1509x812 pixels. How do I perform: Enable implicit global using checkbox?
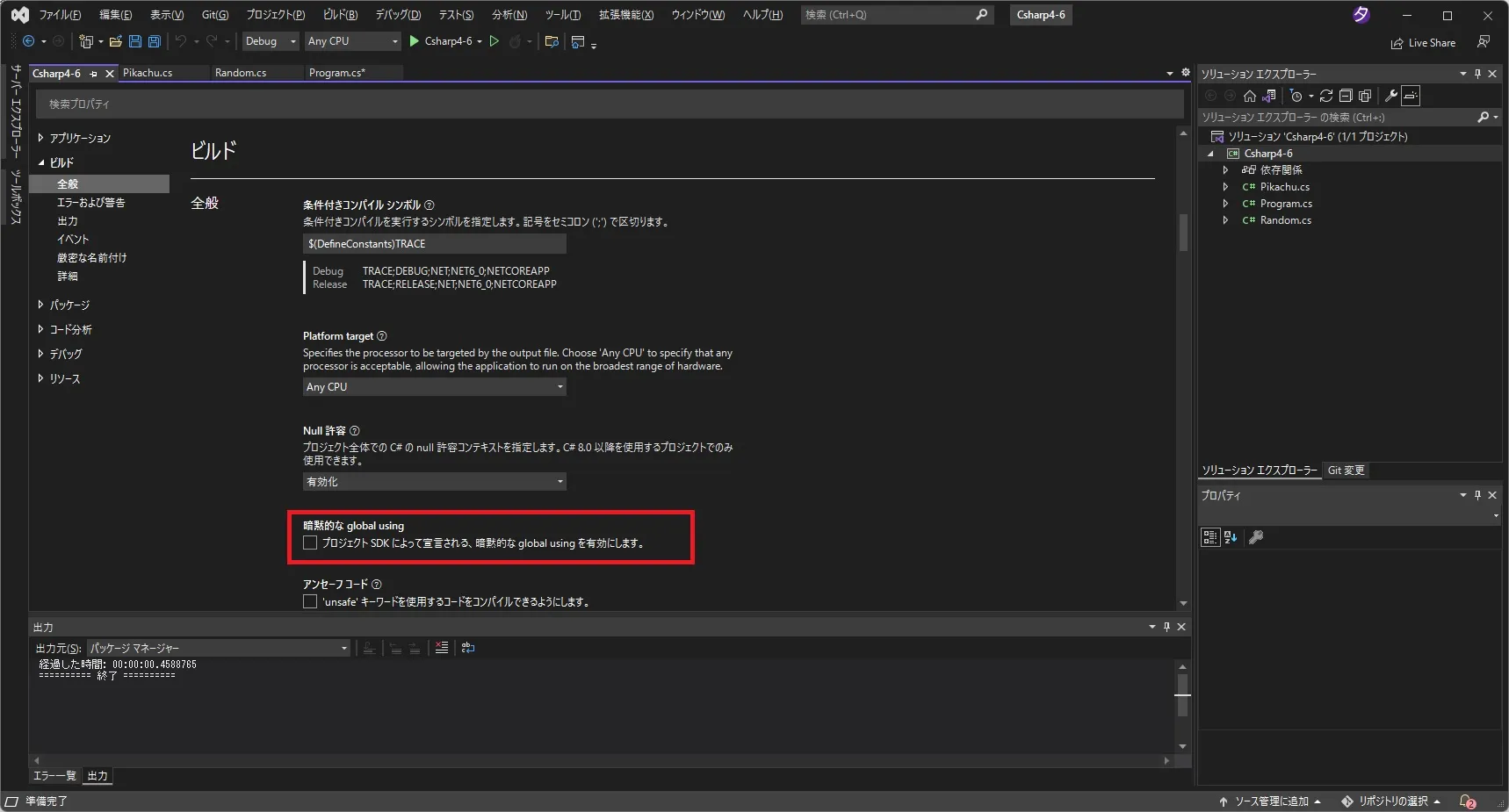309,543
